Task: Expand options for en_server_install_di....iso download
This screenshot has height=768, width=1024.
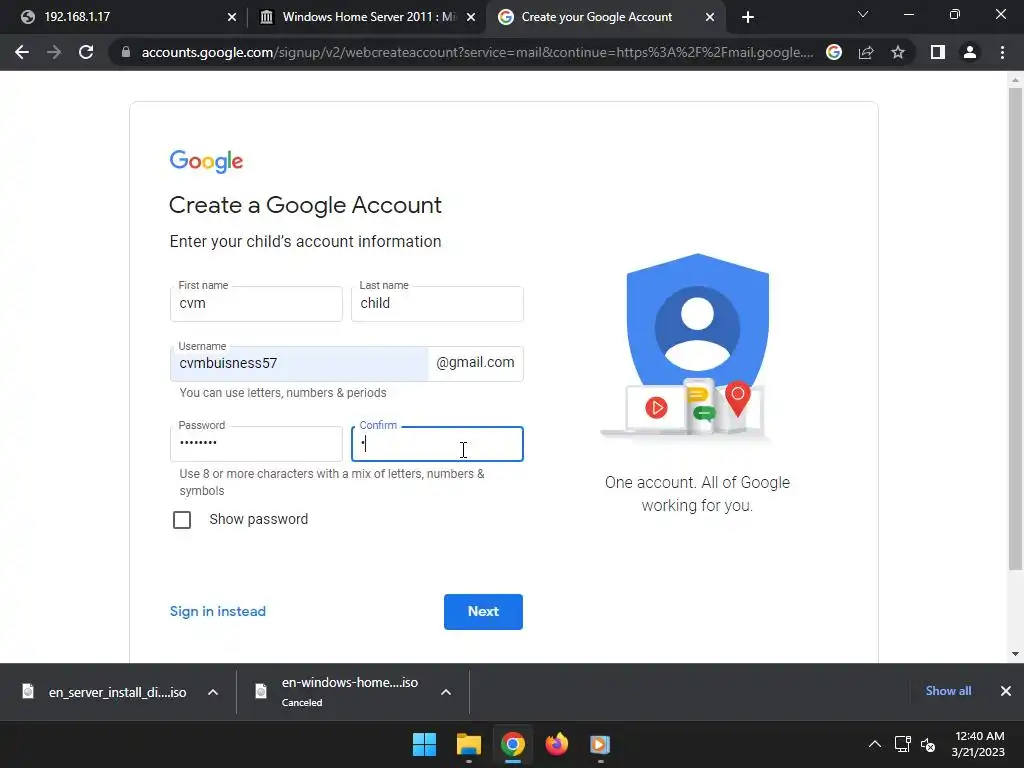Action: coord(213,692)
